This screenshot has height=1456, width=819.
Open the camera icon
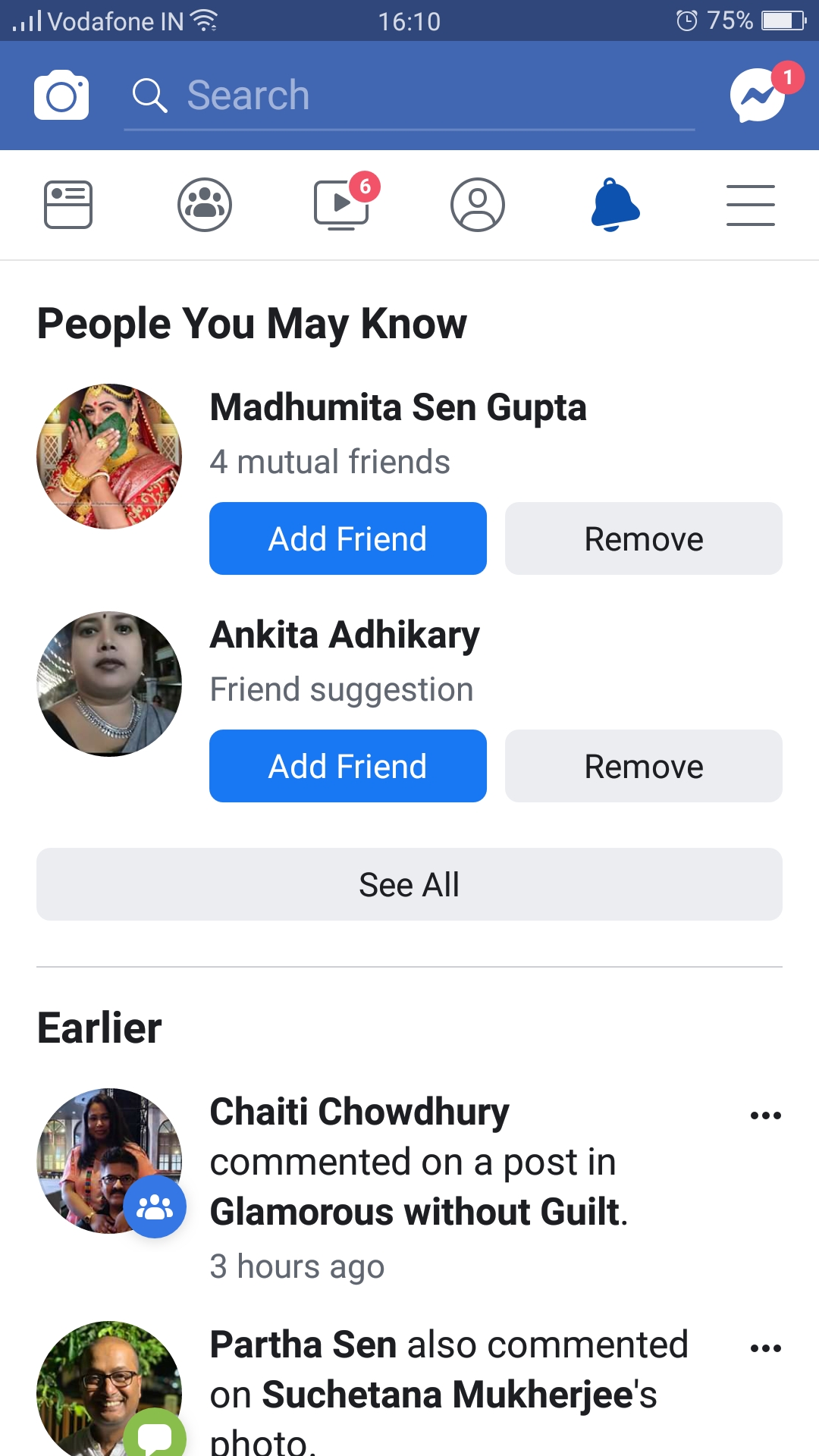point(61,96)
